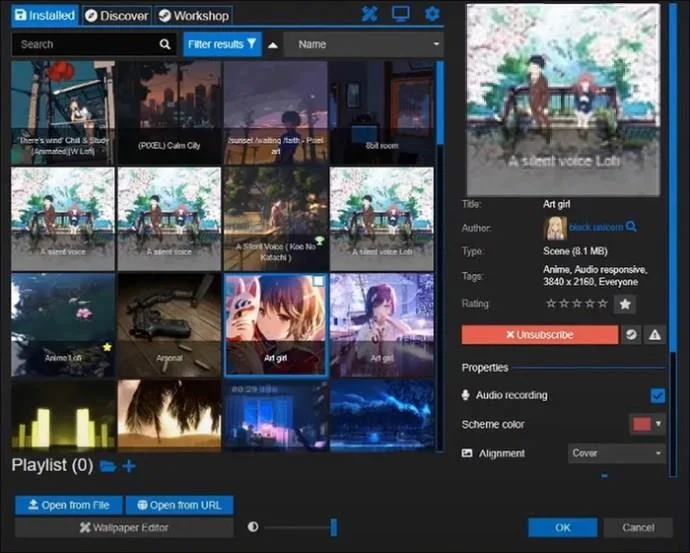Image resolution: width=690 pixels, height=553 pixels.
Task: Open the display monitor settings icon
Action: [400, 14]
